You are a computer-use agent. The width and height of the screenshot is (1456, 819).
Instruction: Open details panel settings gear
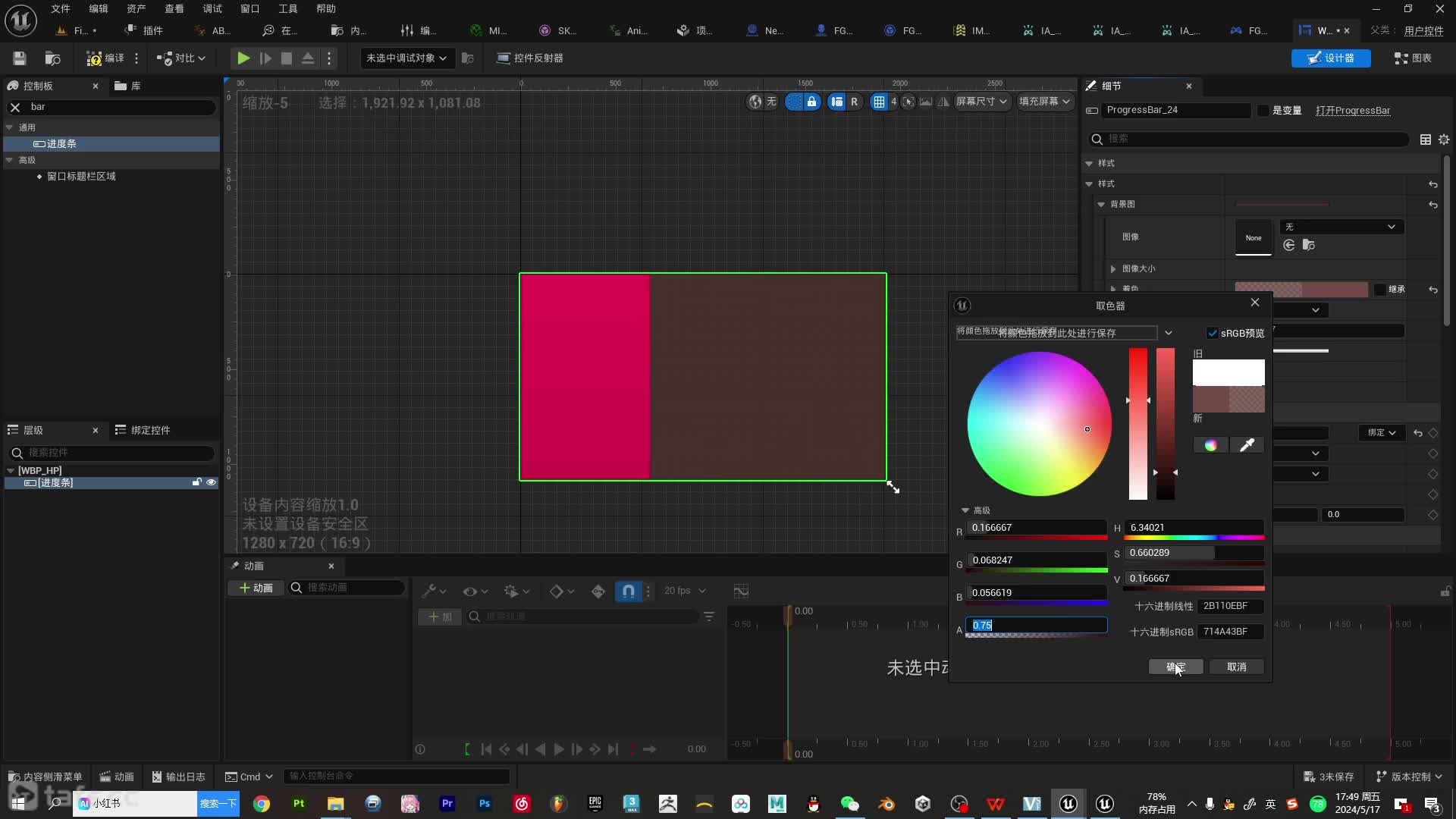[1443, 140]
